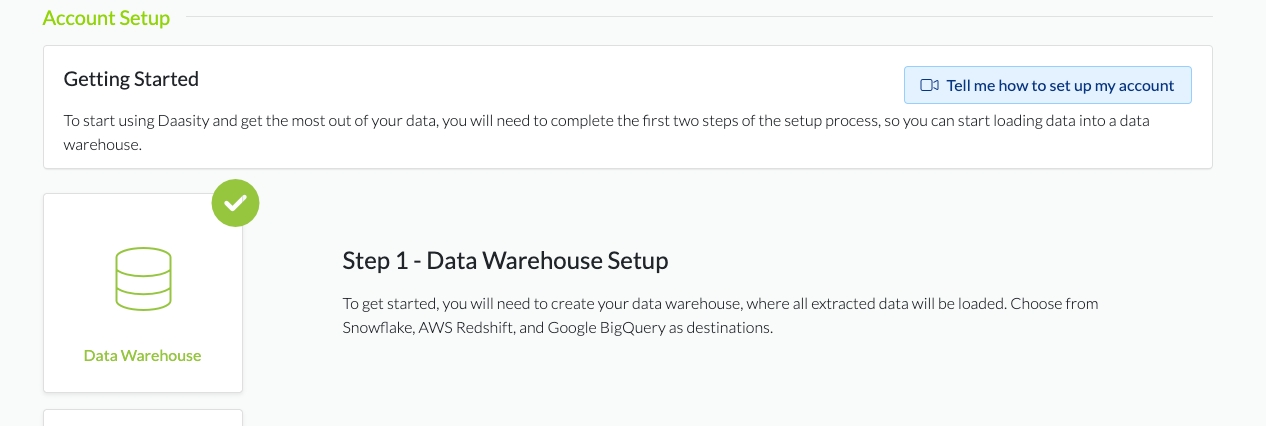Click the green checkmark badge on card
1266x426 pixels.
(235, 203)
